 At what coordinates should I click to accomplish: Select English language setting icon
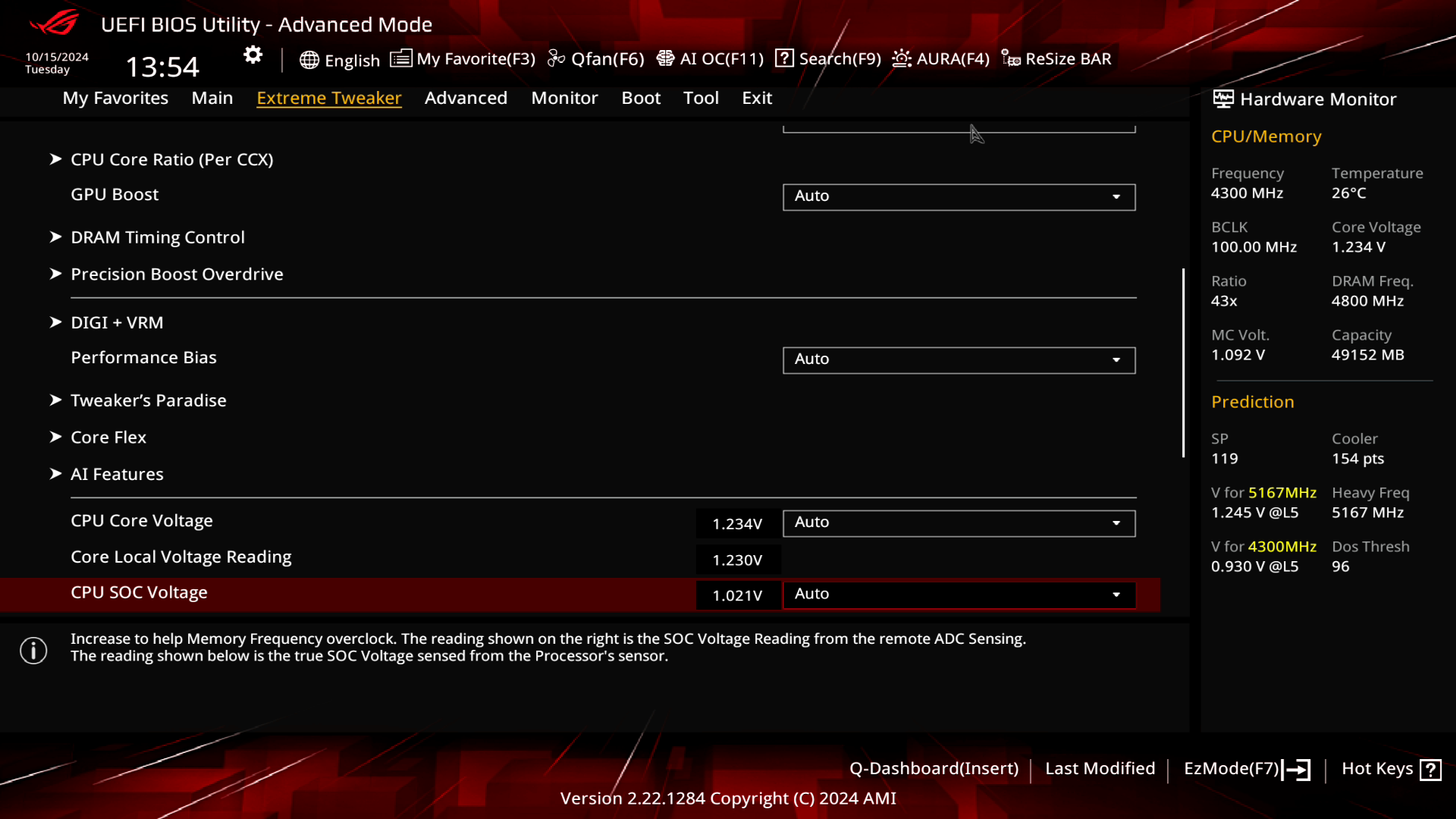tap(308, 58)
